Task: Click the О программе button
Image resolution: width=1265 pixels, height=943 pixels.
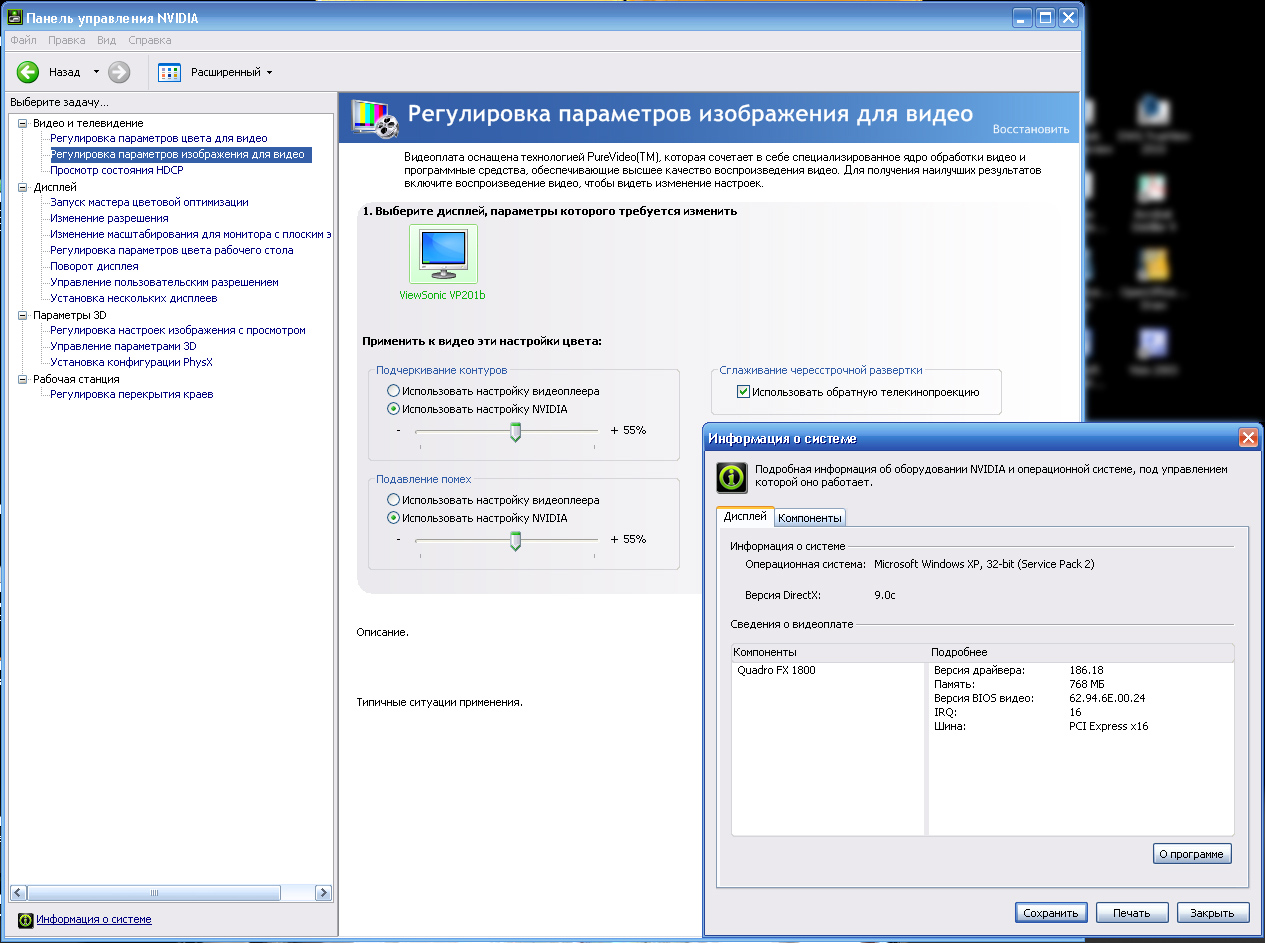Action: coord(1192,854)
